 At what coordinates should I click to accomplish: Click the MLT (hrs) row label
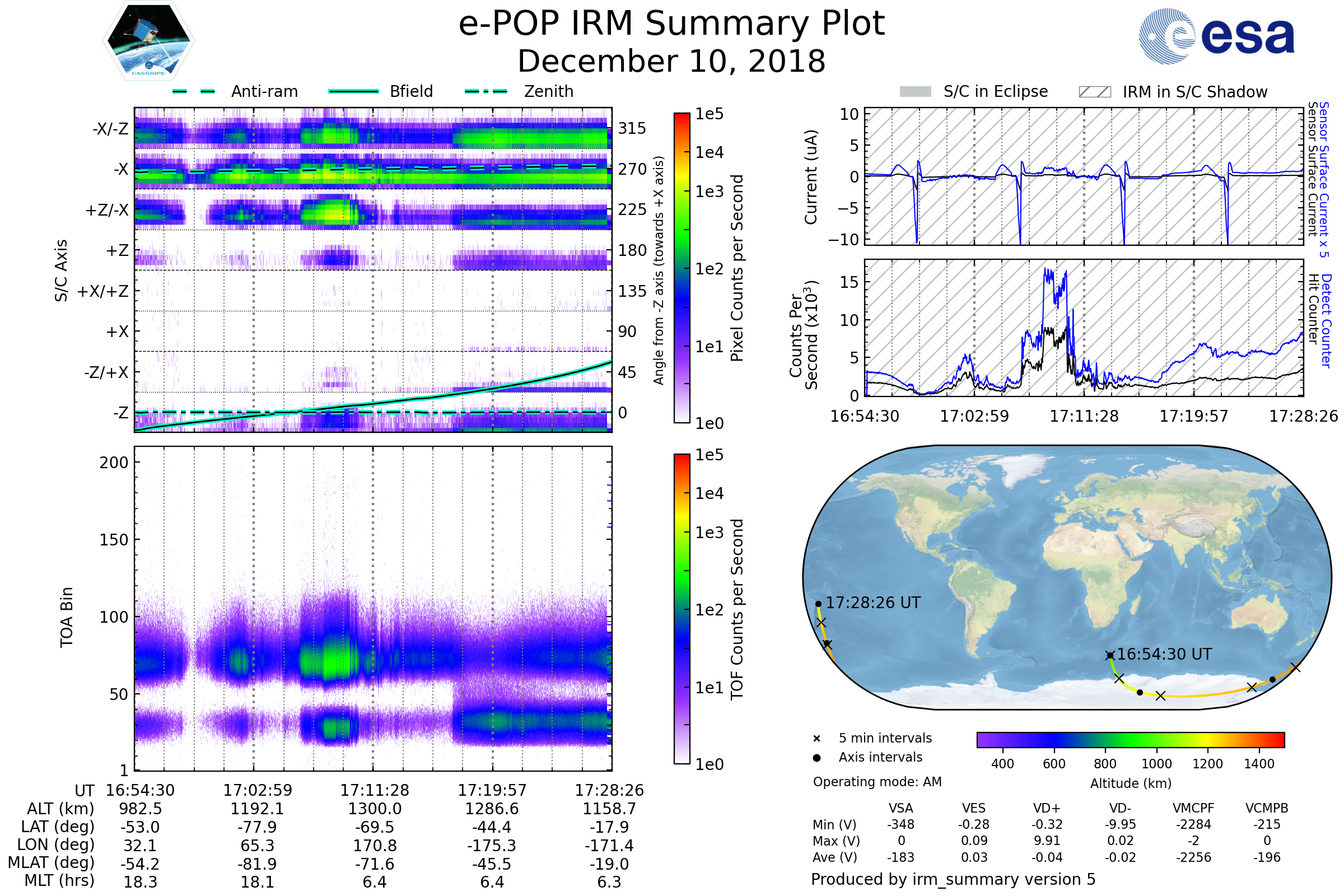59,880
